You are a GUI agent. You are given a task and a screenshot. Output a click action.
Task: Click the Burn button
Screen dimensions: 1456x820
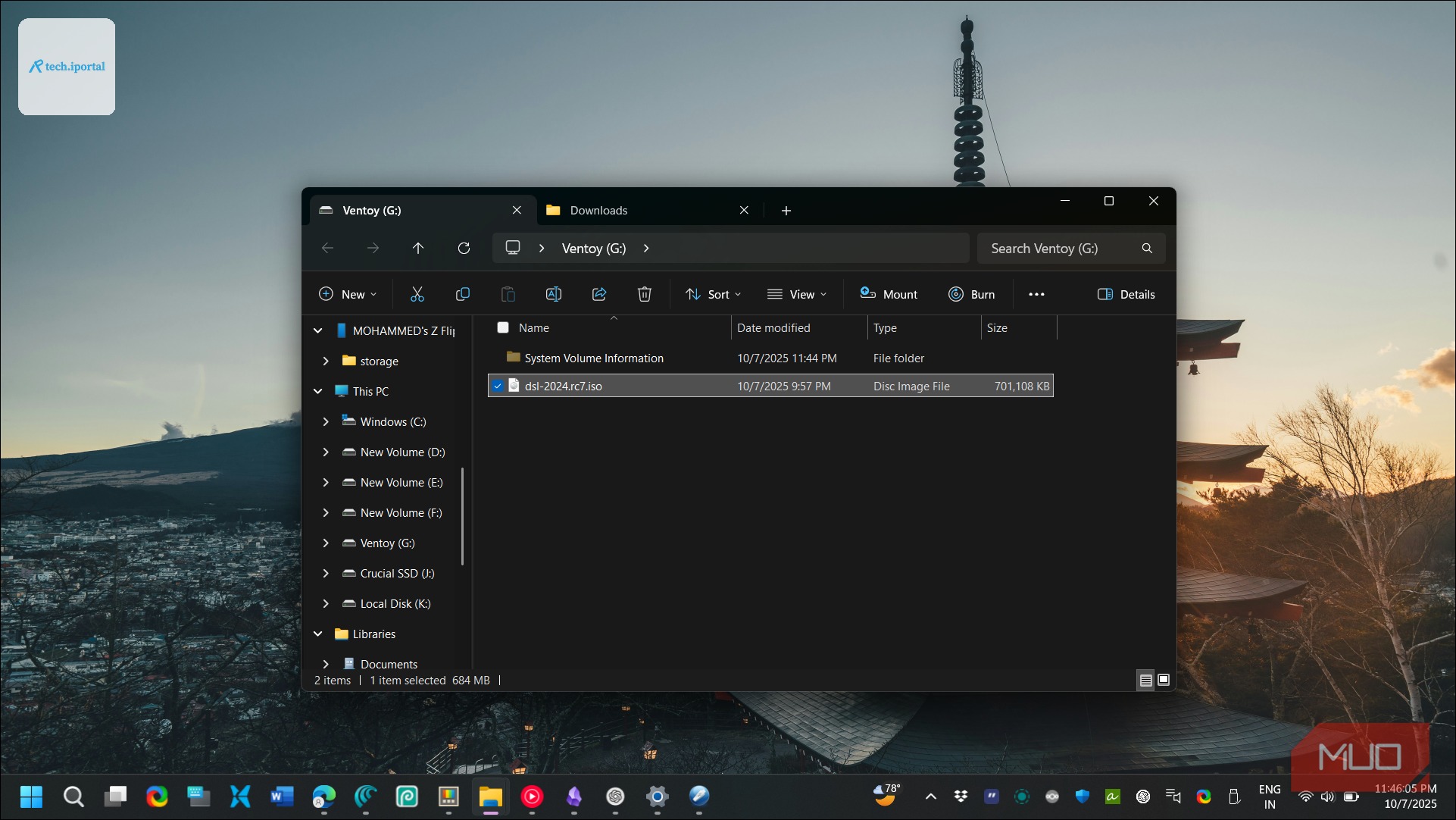972,294
